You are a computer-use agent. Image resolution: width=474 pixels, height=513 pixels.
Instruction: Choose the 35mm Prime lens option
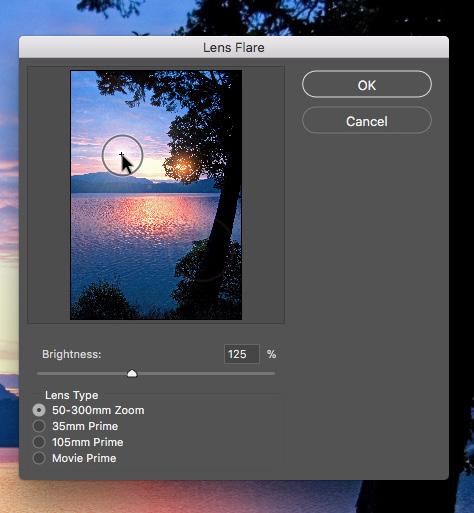pyautogui.click(x=39, y=426)
